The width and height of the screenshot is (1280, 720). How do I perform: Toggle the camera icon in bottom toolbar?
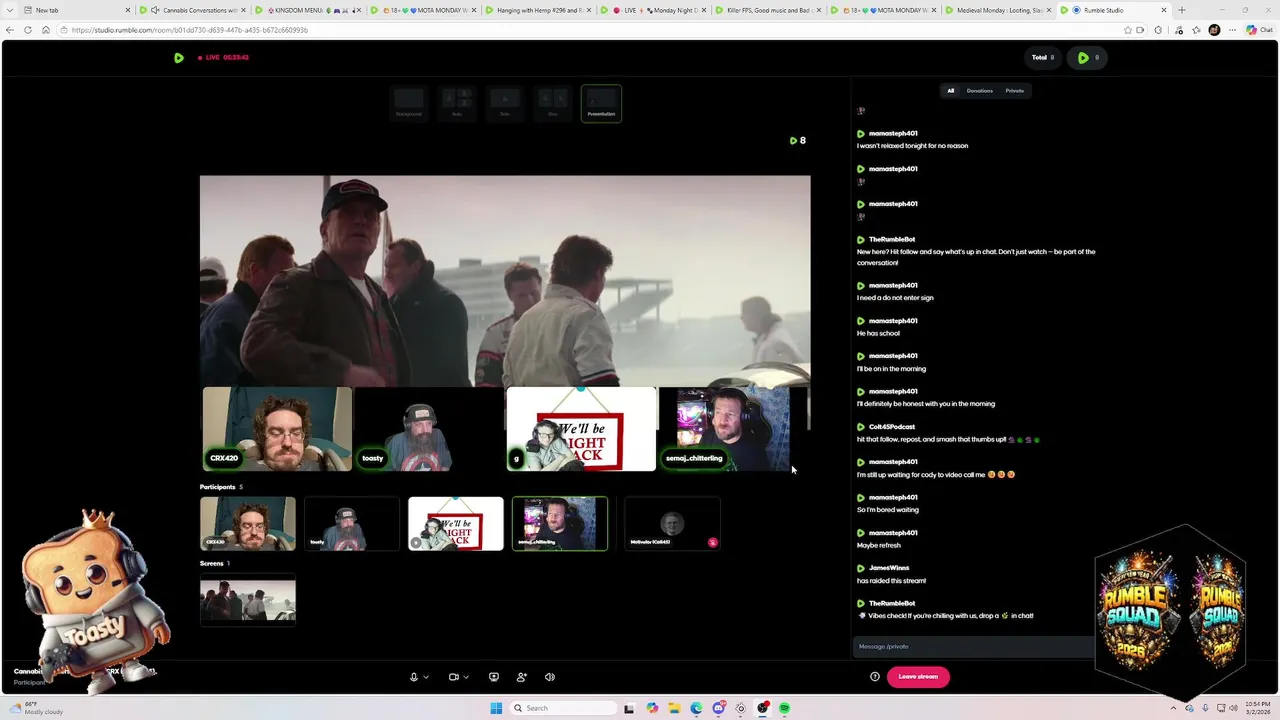(x=454, y=677)
